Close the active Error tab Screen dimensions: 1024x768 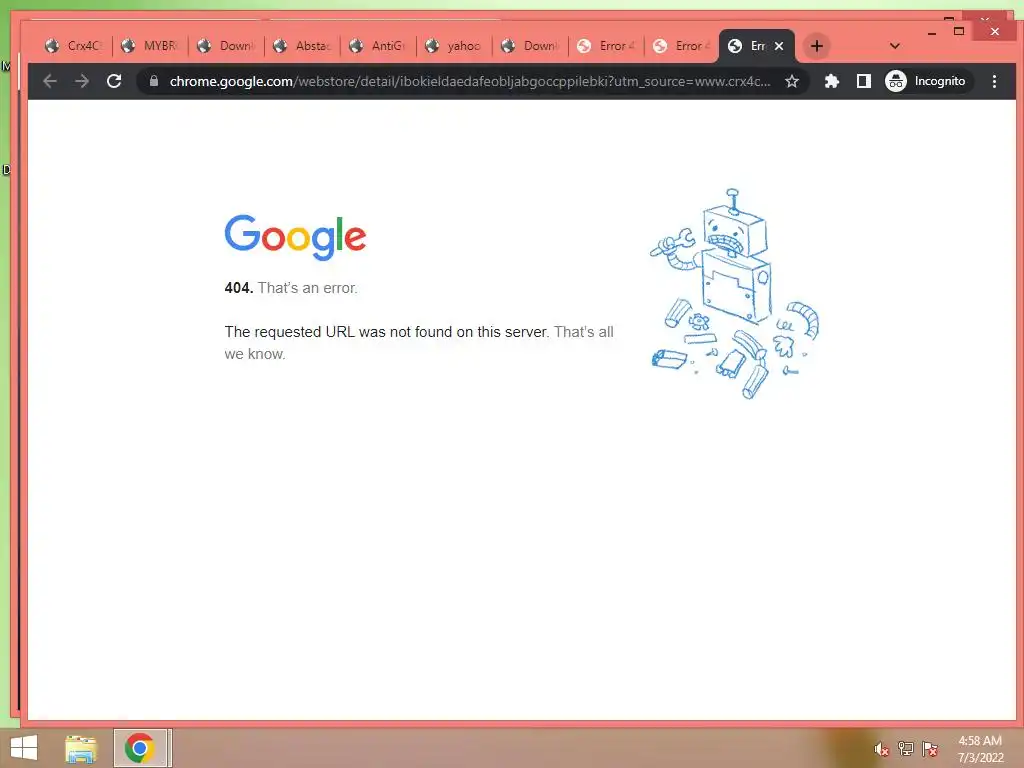[x=779, y=46]
